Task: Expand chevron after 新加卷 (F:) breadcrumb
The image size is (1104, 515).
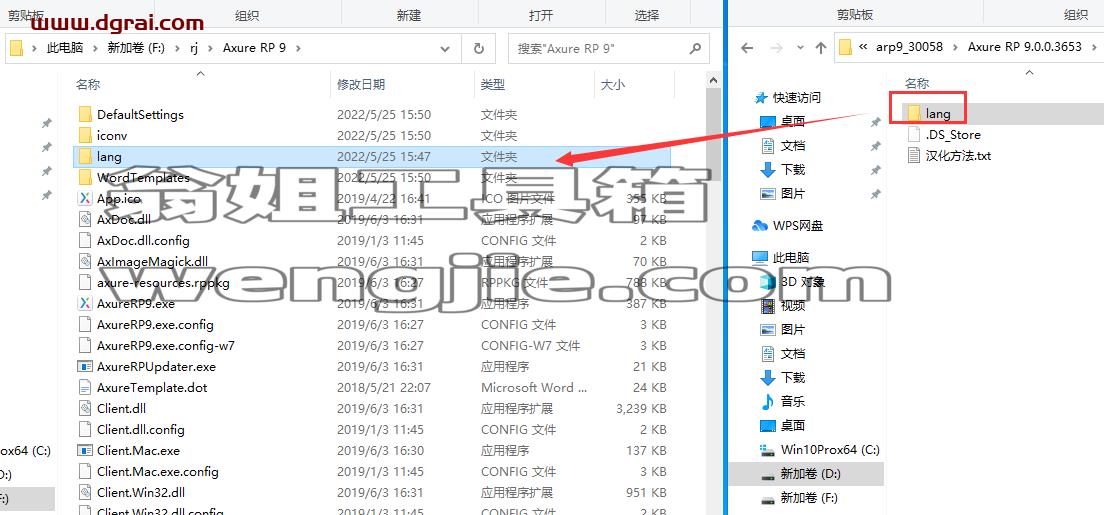Action: pyautogui.click(x=176, y=48)
